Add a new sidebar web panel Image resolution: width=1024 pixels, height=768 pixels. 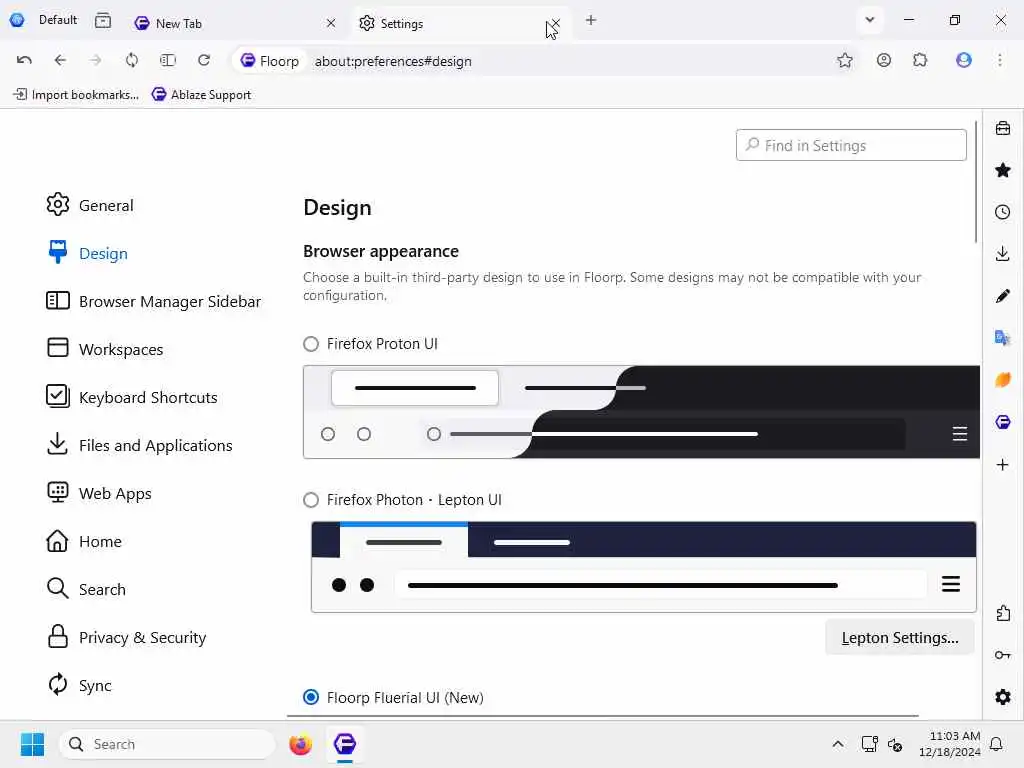tap(1002, 464)
